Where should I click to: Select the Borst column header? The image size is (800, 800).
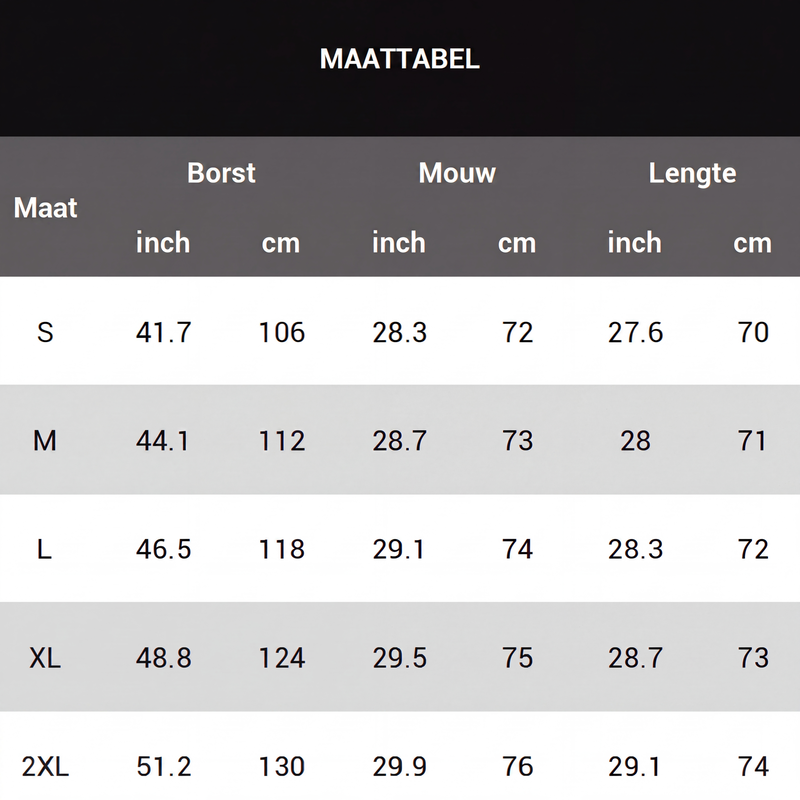tap(221, 173)
